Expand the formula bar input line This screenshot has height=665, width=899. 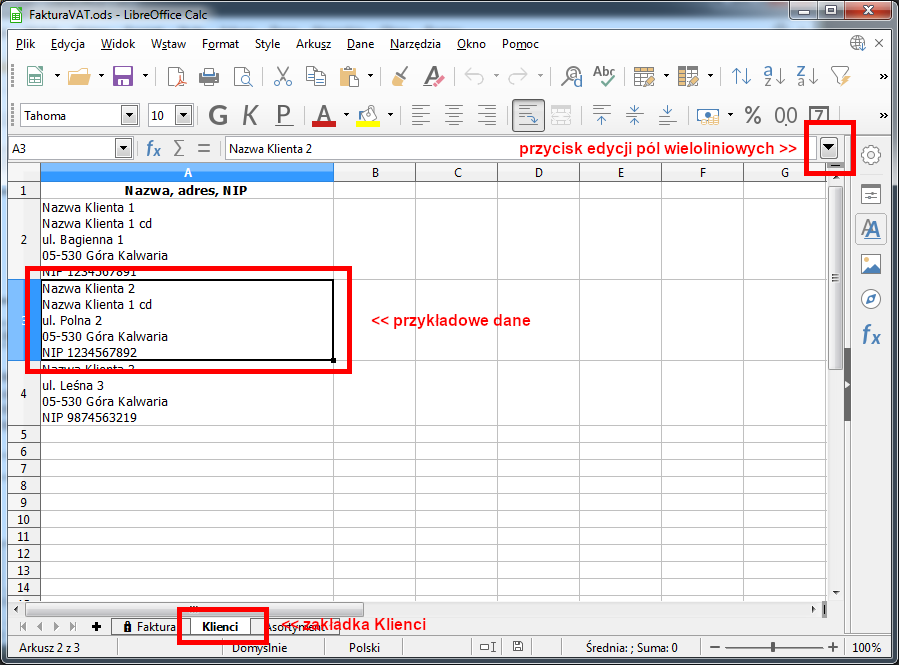(x=829, y=148)
